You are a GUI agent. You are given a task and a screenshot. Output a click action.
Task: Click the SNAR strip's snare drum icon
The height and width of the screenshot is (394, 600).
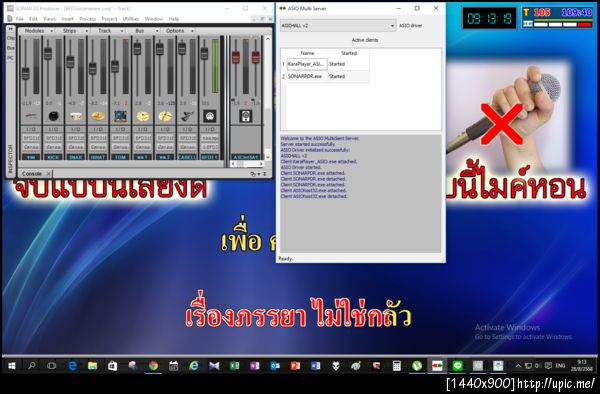75,116
